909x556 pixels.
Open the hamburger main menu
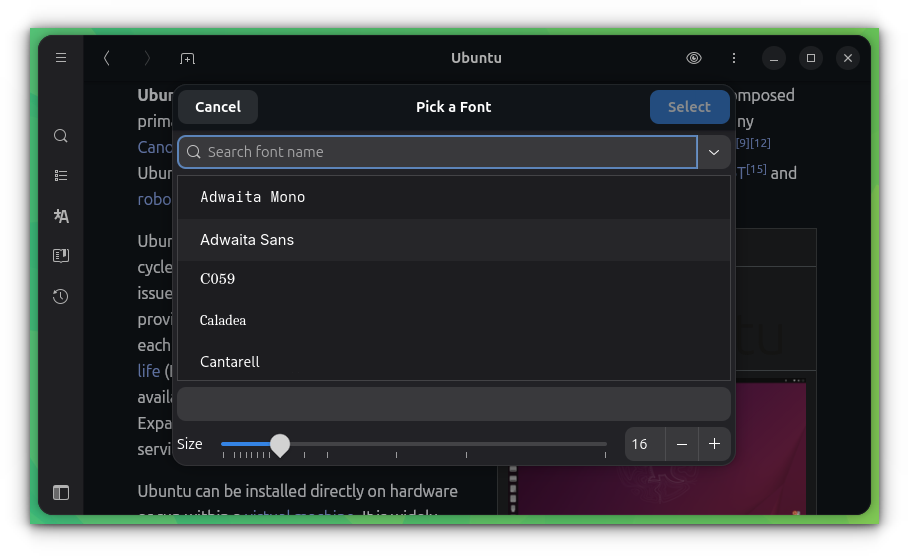(61, 58)
